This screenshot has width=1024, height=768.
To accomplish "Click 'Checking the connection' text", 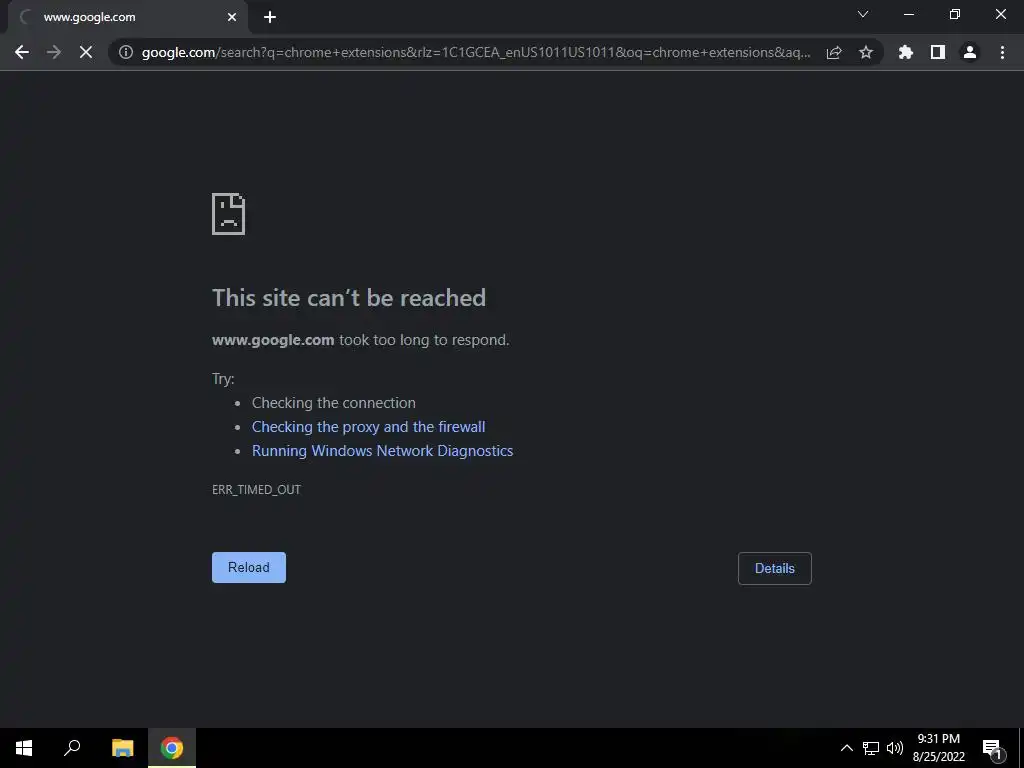I will point(334,403).
